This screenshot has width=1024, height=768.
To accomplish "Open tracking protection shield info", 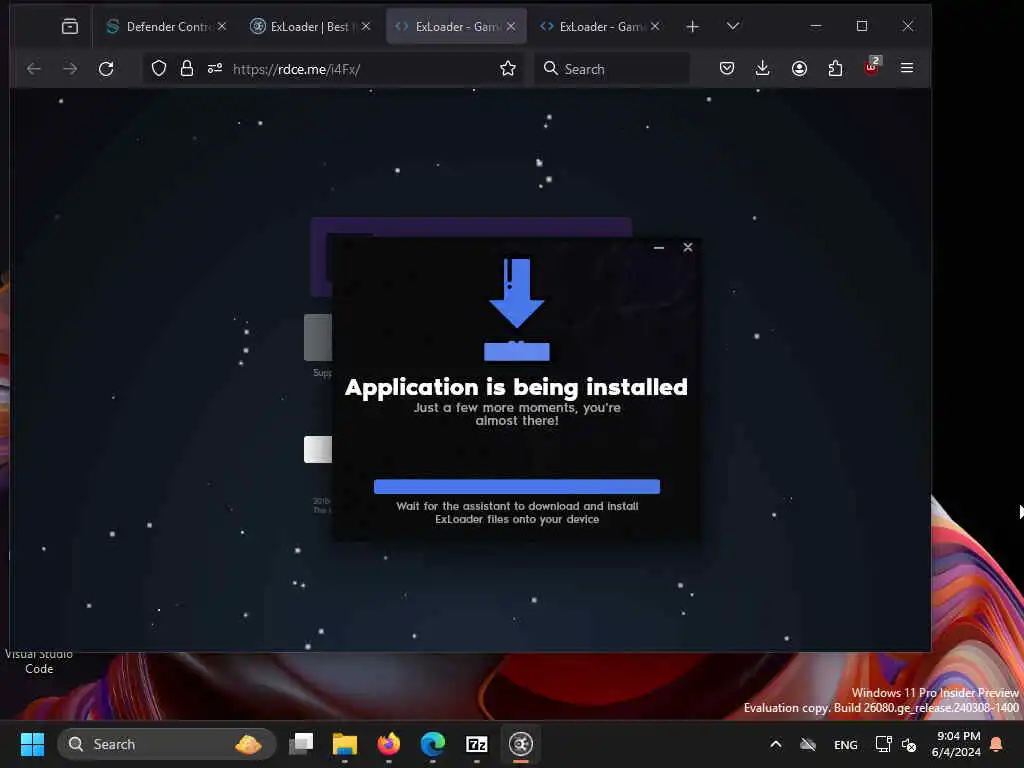I will tap(159, 69).
